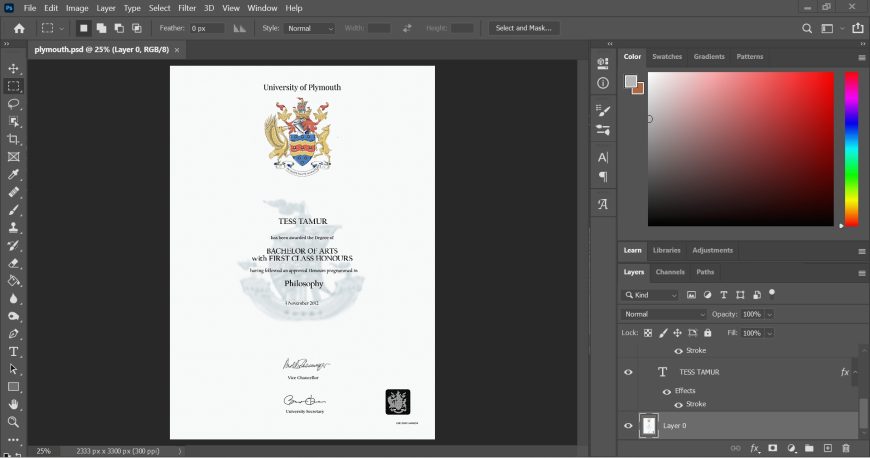Select the Paint Bucket tool

click(13, 281)
